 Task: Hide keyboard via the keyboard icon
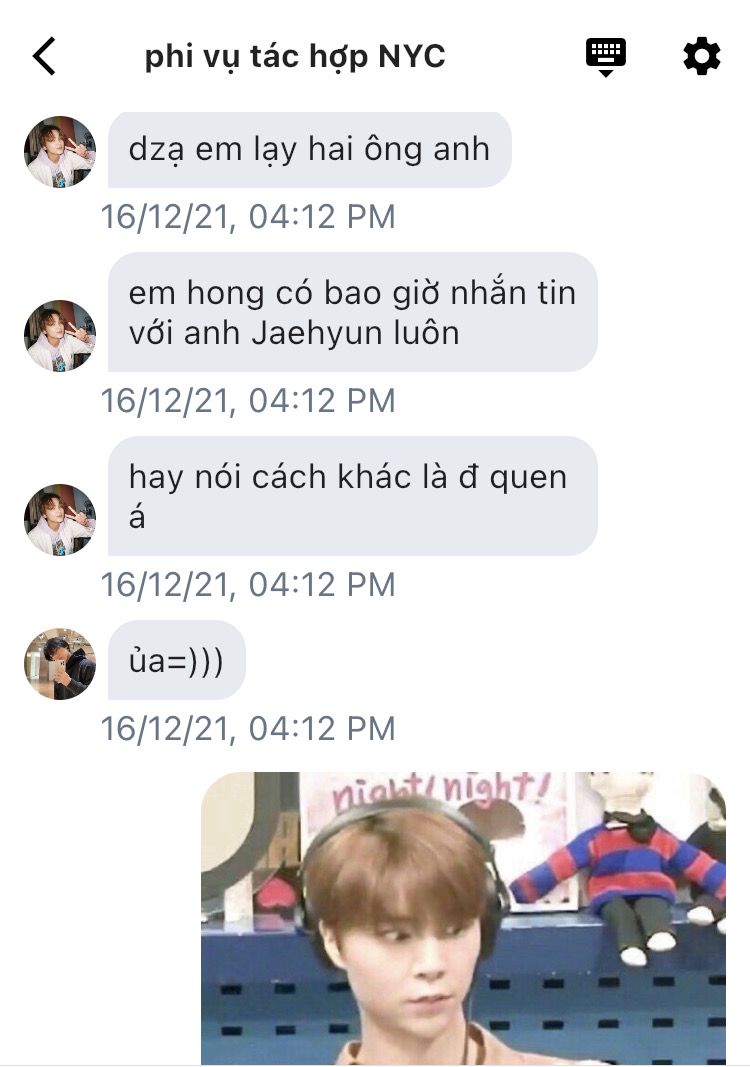[606, 57]
